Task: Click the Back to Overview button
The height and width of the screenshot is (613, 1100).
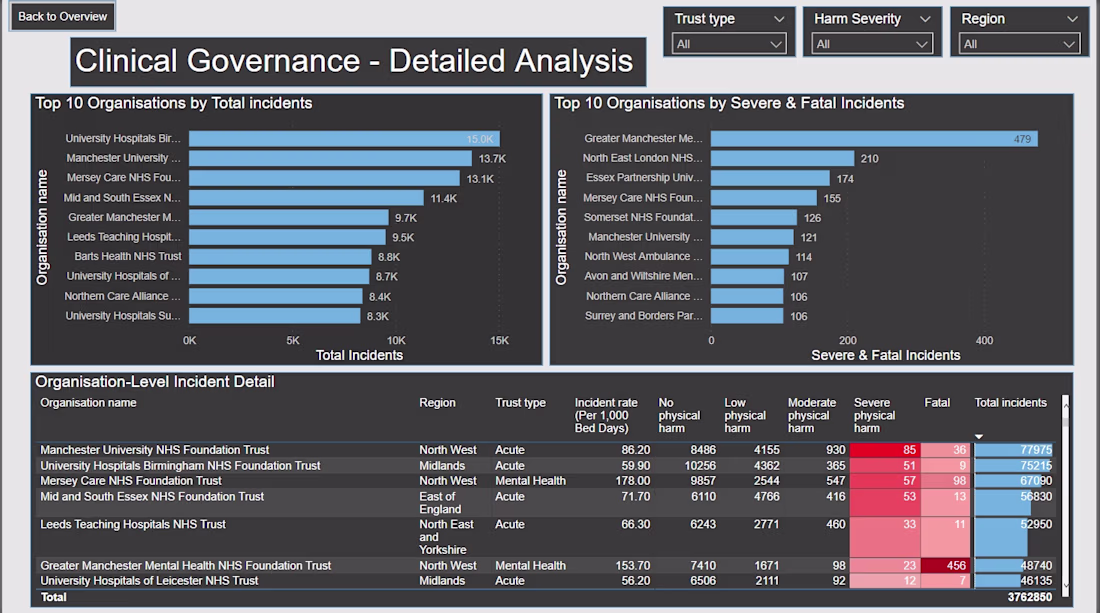Action: click(62, 16)
